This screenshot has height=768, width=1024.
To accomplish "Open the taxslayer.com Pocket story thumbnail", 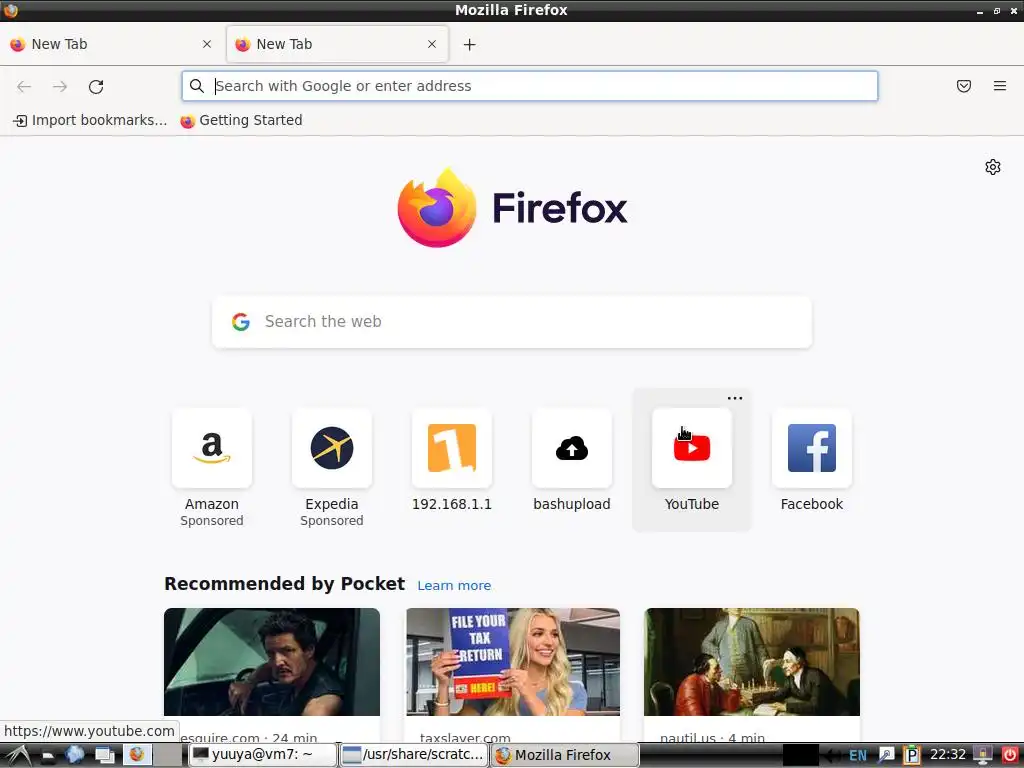I will tap(513, 662).
